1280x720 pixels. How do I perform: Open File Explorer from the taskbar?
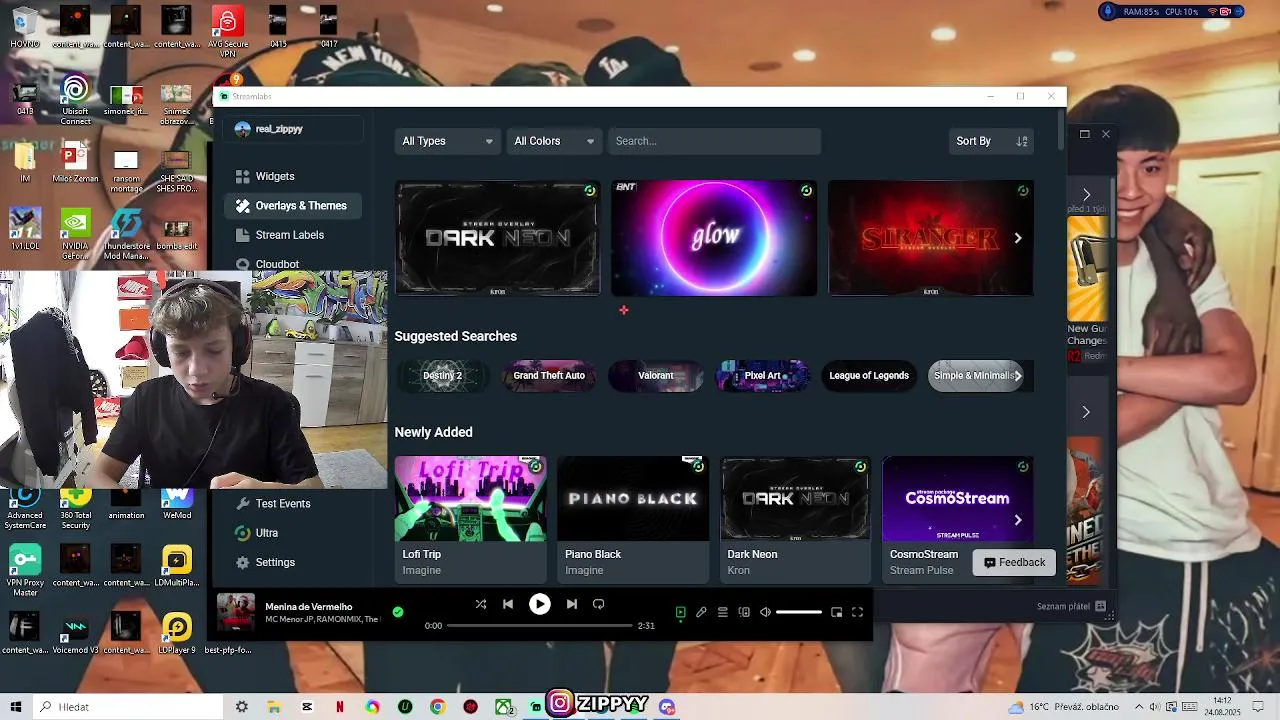(x=274, y=707)
